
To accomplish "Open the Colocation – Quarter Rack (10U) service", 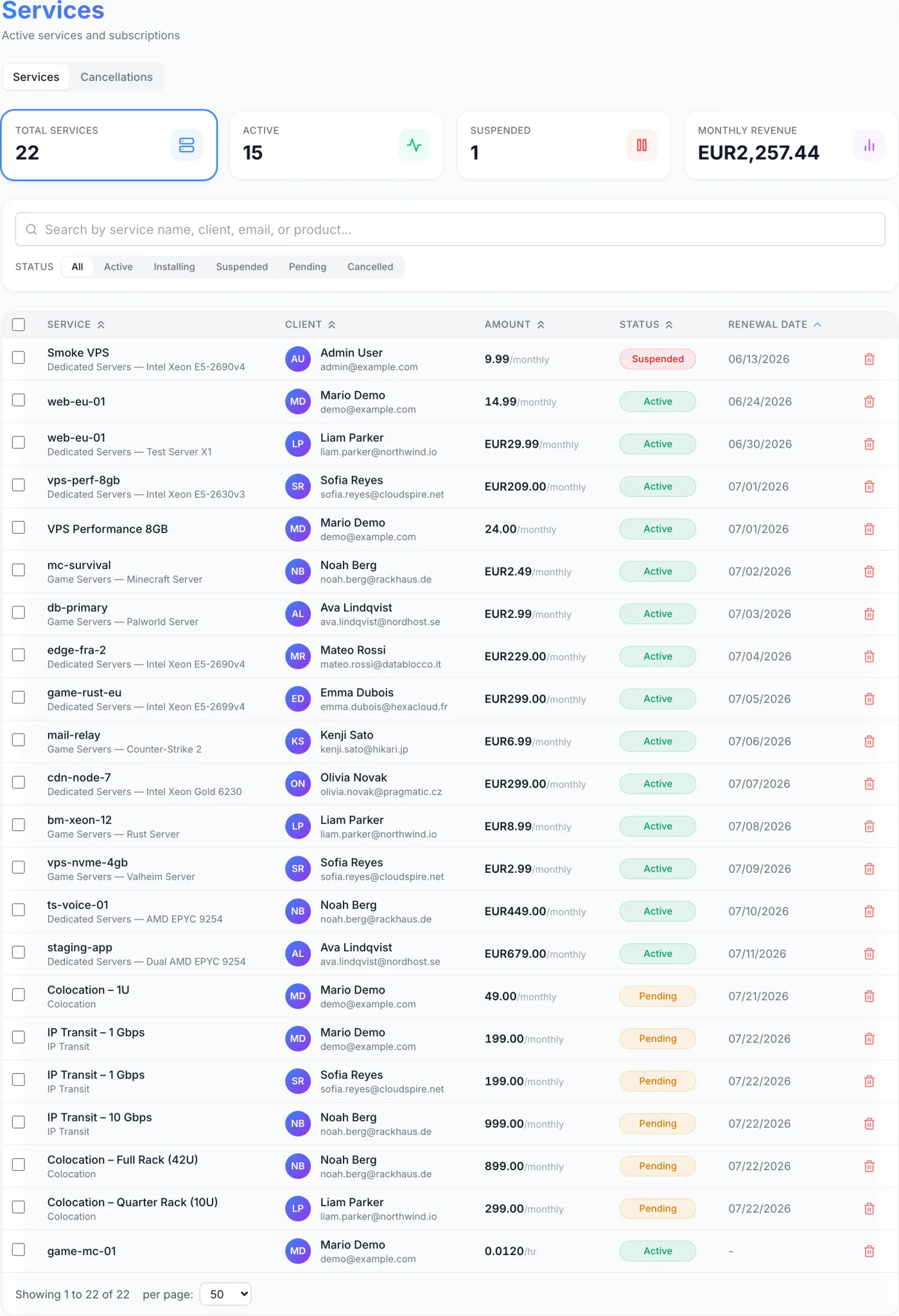I will pyautogui.click(x=132, y=1202).
